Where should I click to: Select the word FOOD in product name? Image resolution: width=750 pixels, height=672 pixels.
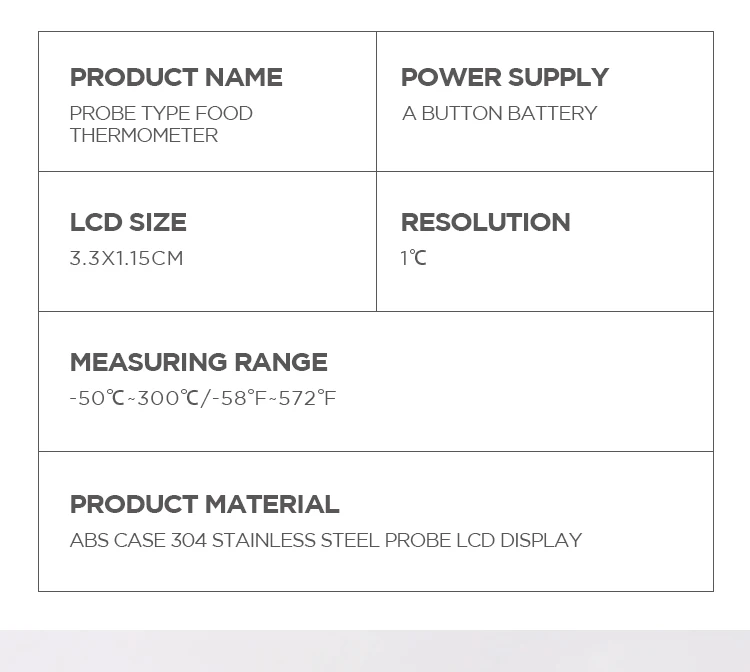coord(224,113)
